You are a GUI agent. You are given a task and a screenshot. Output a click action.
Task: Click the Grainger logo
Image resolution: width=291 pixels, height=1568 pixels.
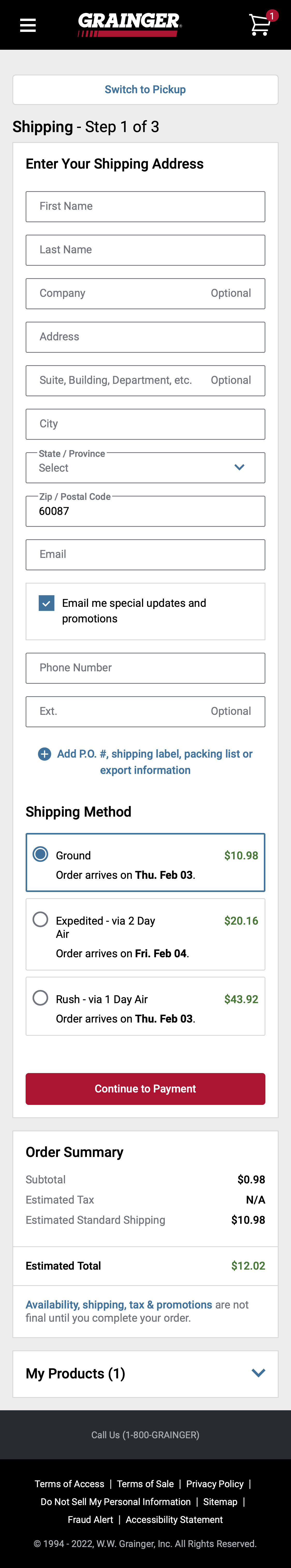coord(129,24)
